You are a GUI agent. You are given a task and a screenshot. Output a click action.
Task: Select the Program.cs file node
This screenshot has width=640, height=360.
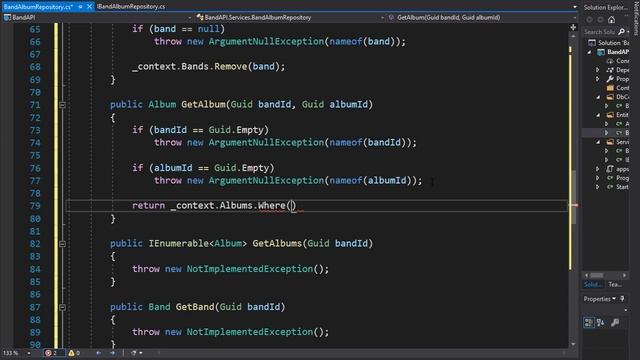coord(618,178)
